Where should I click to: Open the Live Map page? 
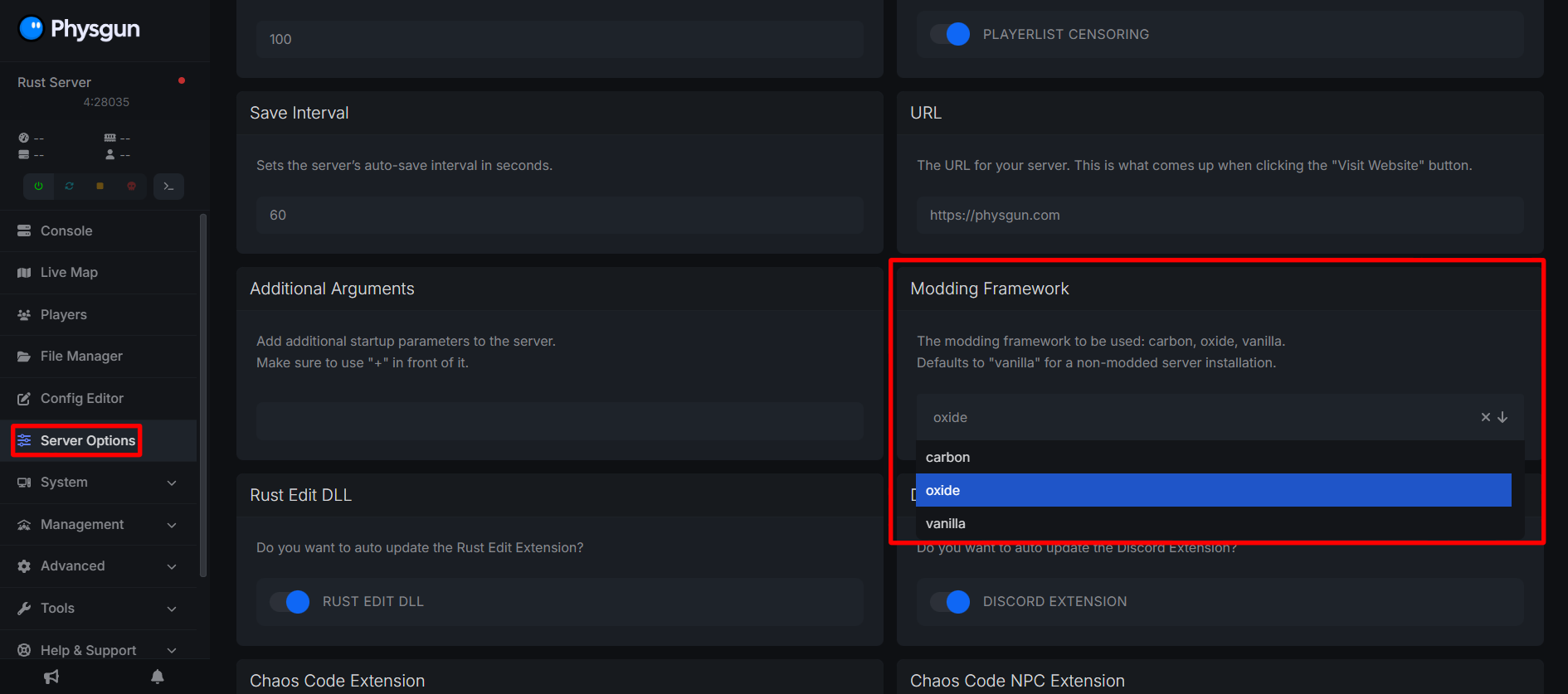point(69,272)
